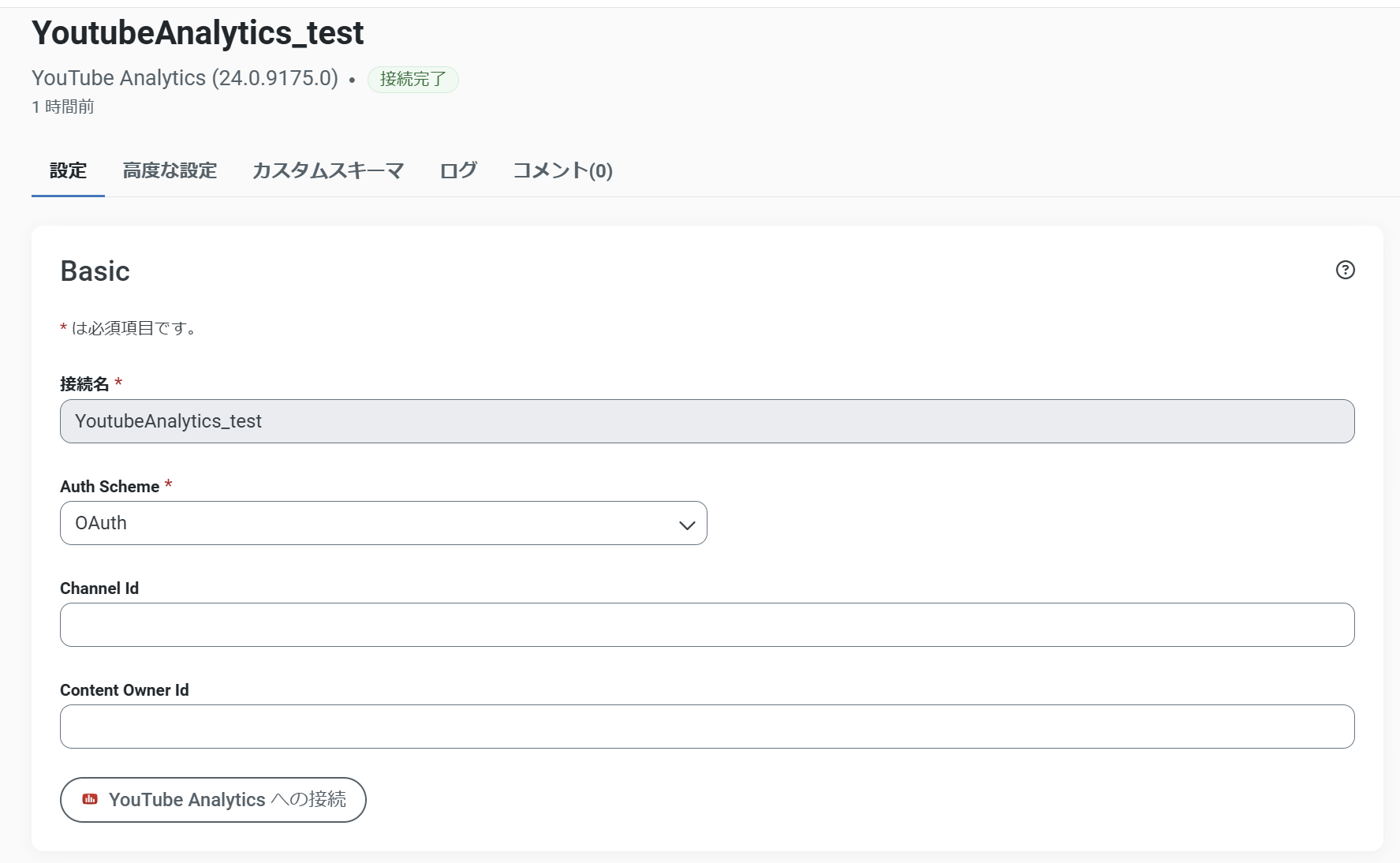Click the YouTube Analytics (24.0.9175.0) version text

pos(185,78)
